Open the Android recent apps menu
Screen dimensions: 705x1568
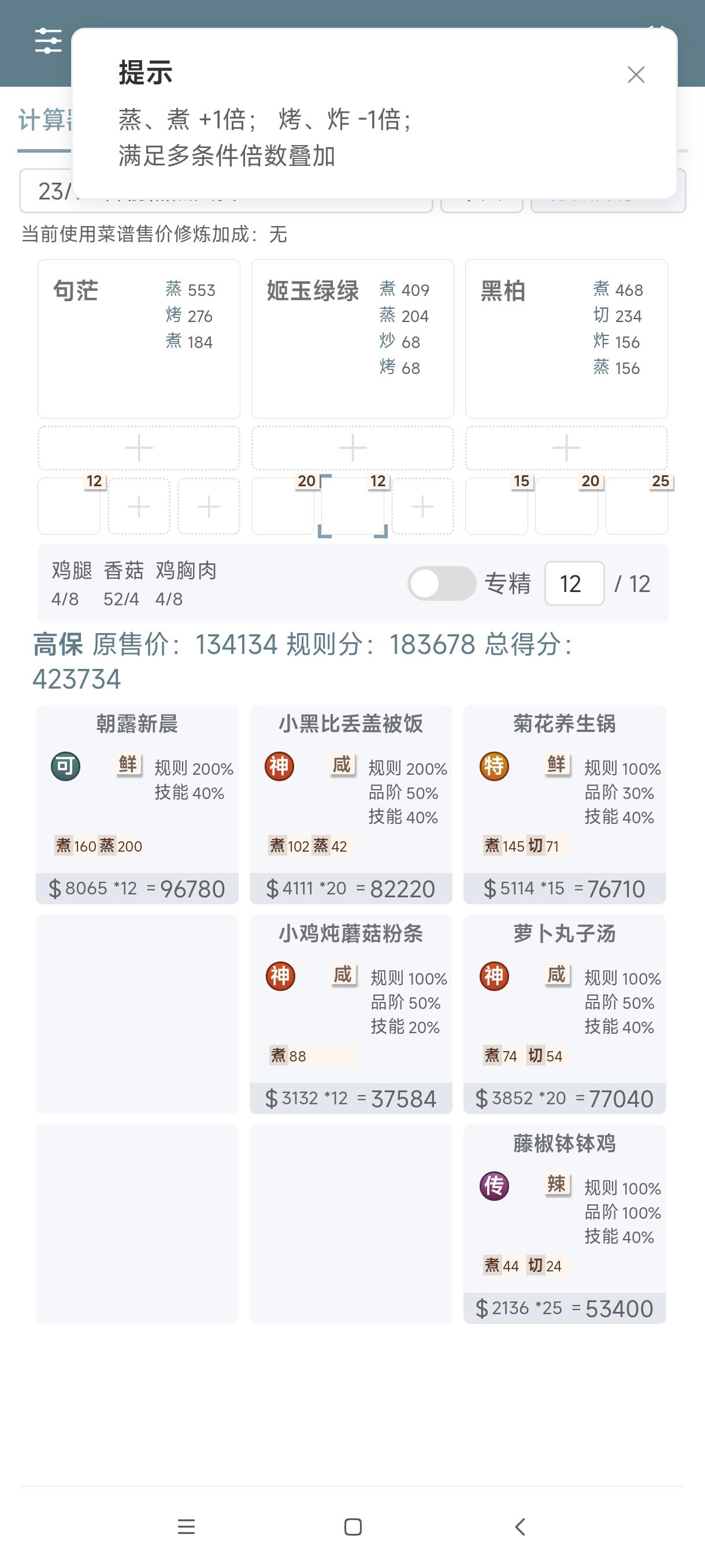(x=186, y=1526)
